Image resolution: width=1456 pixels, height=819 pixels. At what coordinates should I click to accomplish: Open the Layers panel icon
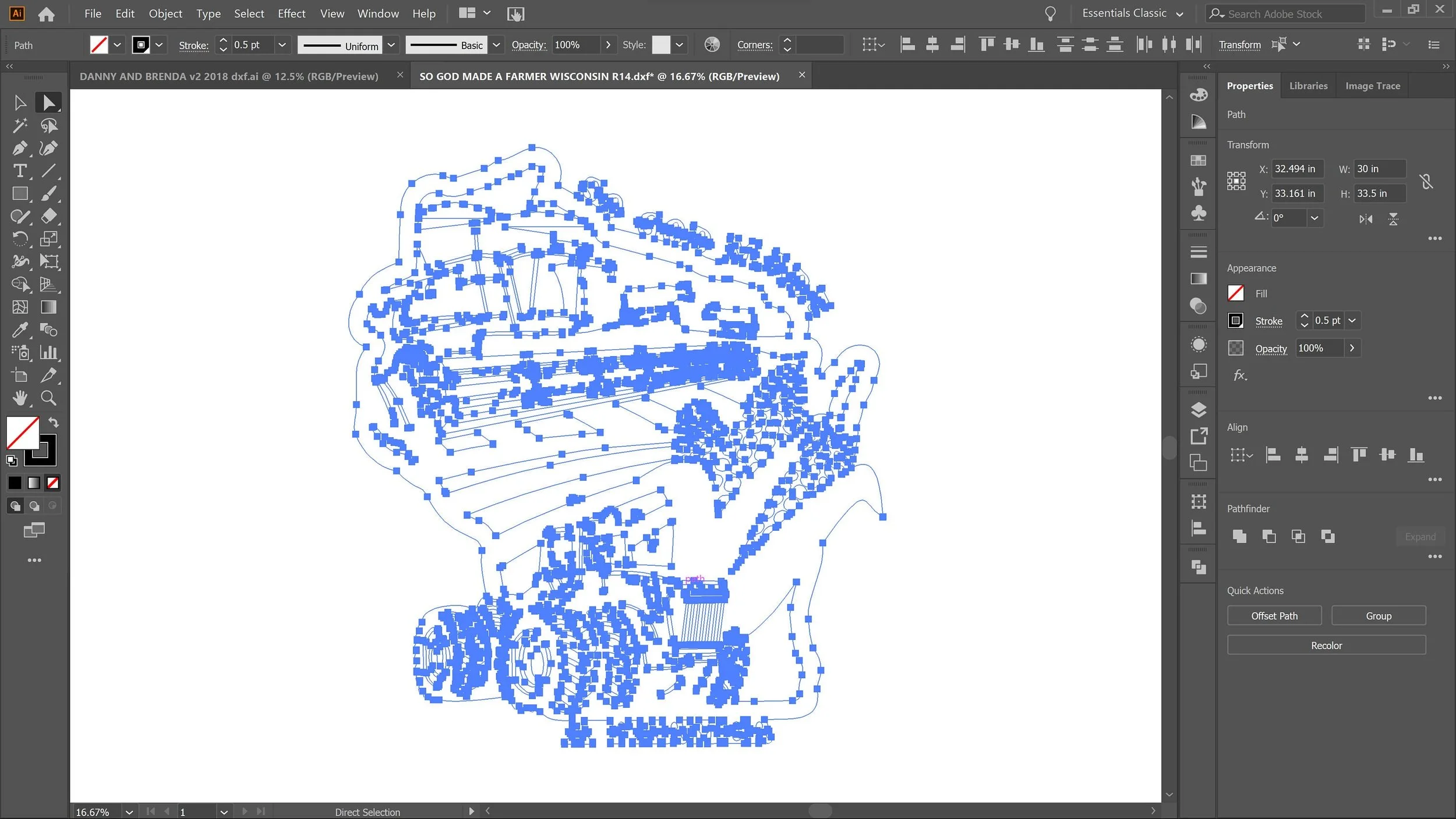tap(1199, 410)
